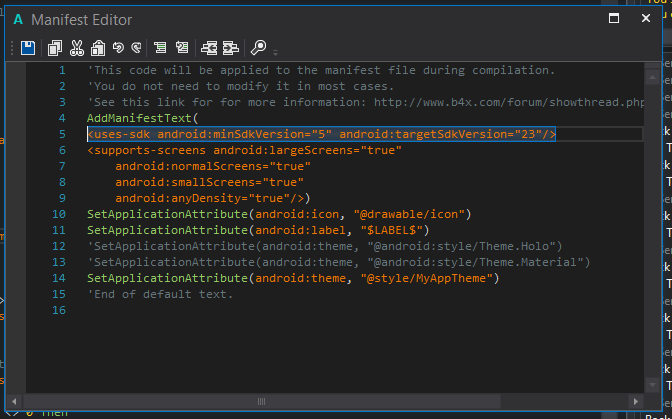This screenshot has height=419, width=672.
Task: Click line number 14 in the gutter
Action: (59, 278)
